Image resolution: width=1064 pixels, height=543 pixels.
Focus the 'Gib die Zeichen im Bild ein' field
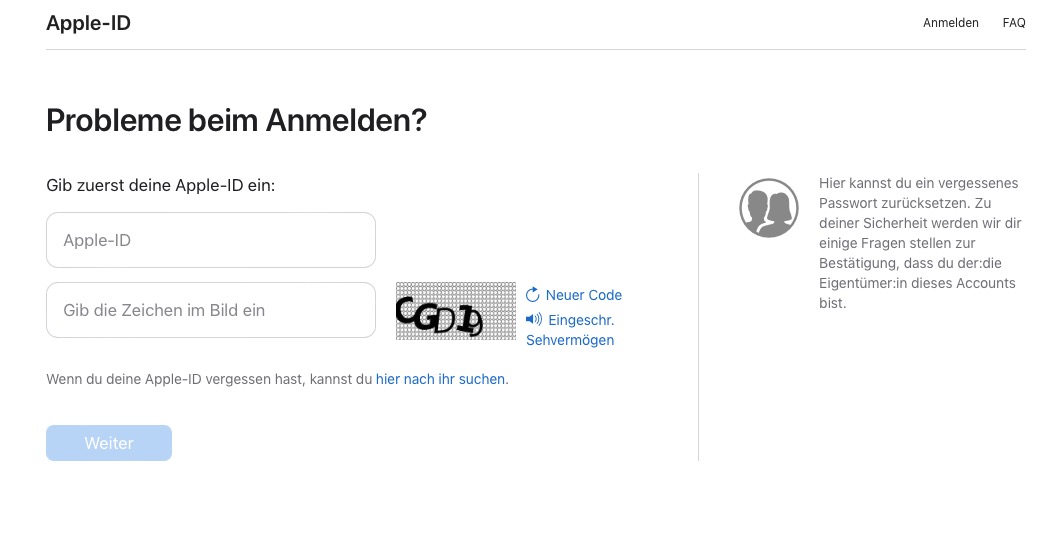211,310
